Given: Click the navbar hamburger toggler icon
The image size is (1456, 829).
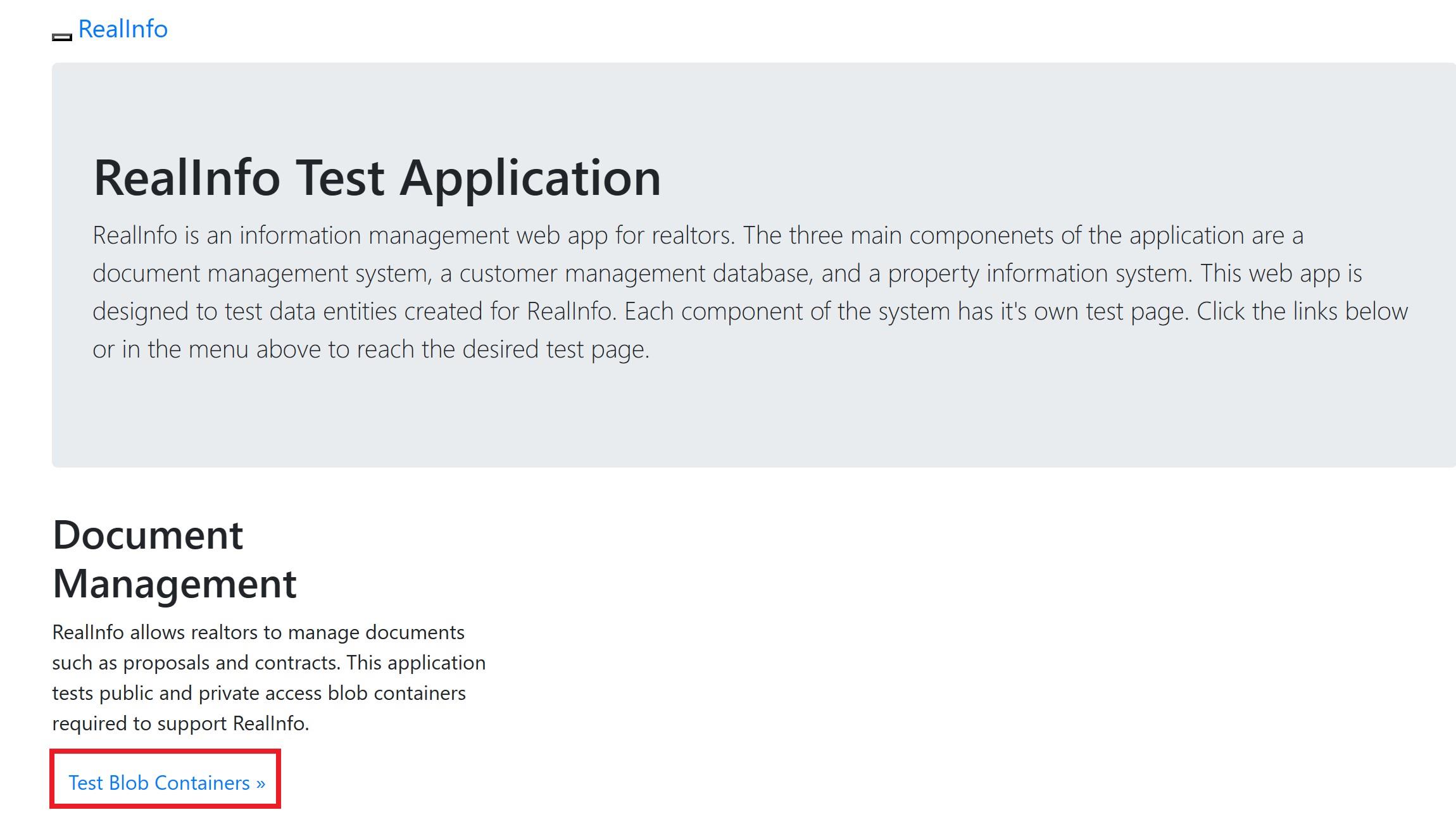Looking at the screenshot, I should (x=61, y=37).
